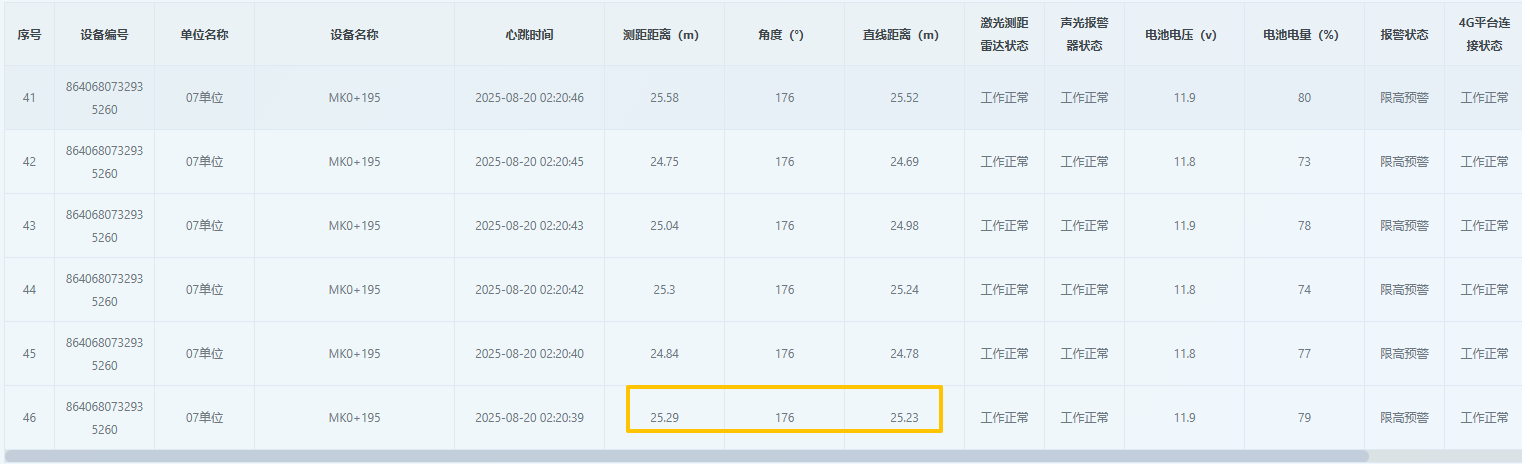Click heartbeat time 2025-08-20 02:20:45
Viewport: 1522px width, 464px height.
pos(529,162)
